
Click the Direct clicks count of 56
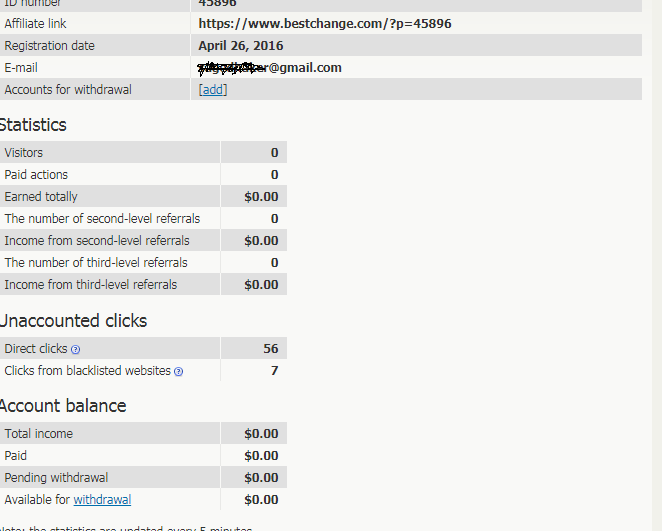tap(271, 349)
